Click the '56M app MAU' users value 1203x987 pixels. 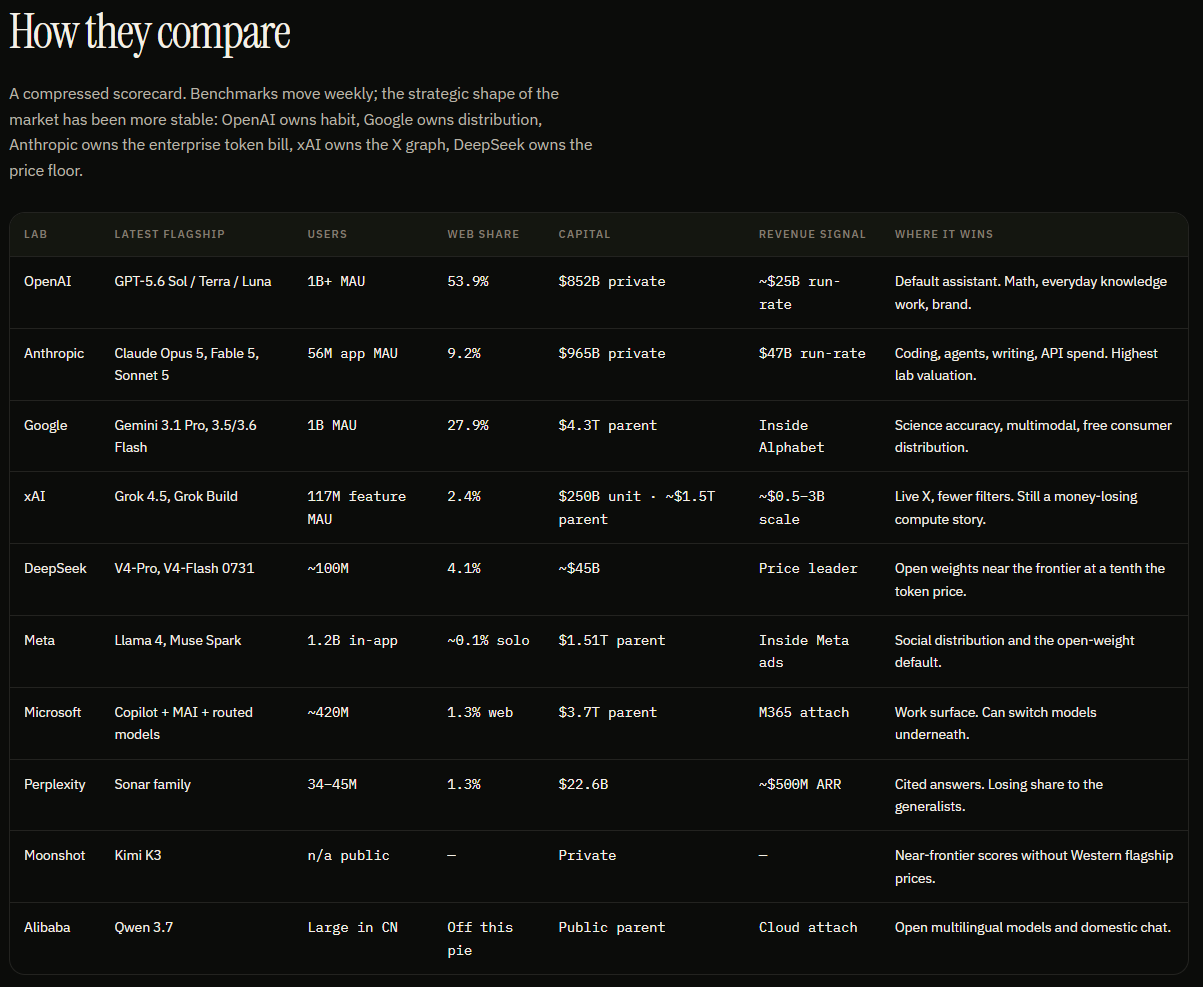point(352,353)
